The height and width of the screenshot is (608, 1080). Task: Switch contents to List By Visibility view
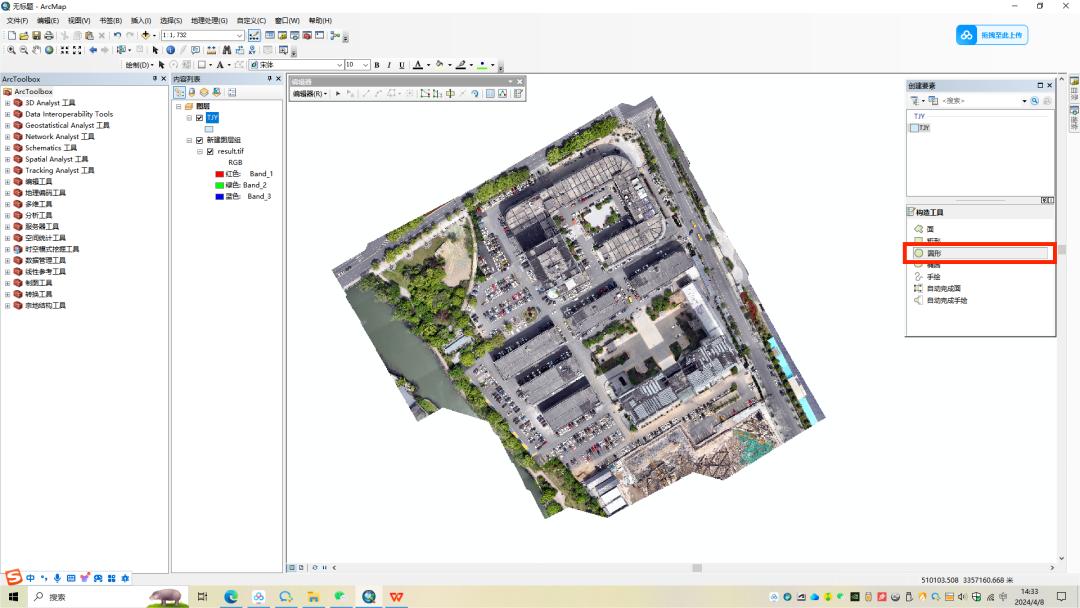[x=205, y=92]
